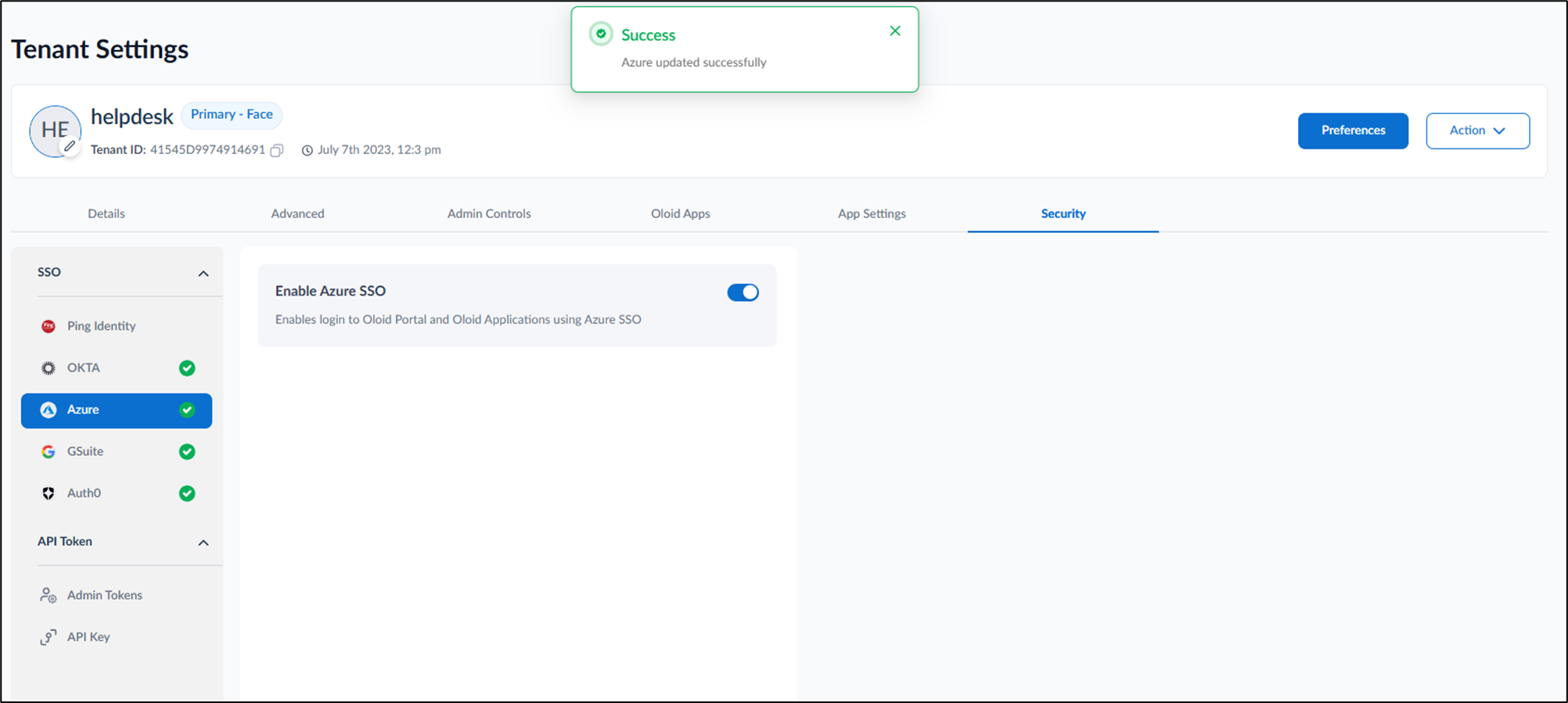Select the Oloid Apps tab
The width and height of the screenshot is (1568, 703).
click(x=681, y=213)
